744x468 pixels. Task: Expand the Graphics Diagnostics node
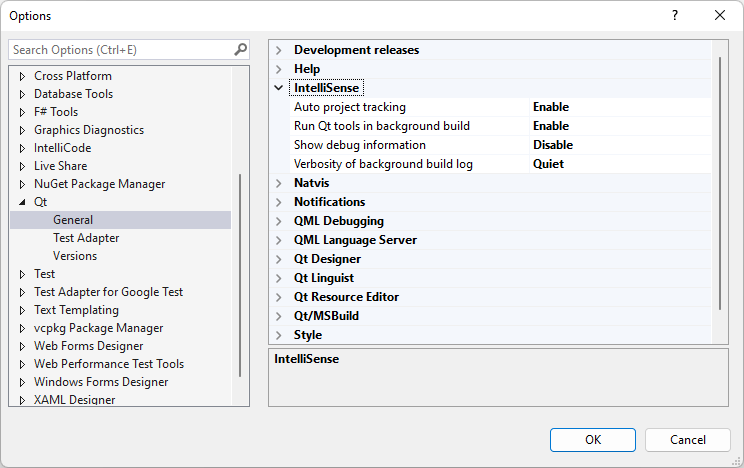[22, 130]
